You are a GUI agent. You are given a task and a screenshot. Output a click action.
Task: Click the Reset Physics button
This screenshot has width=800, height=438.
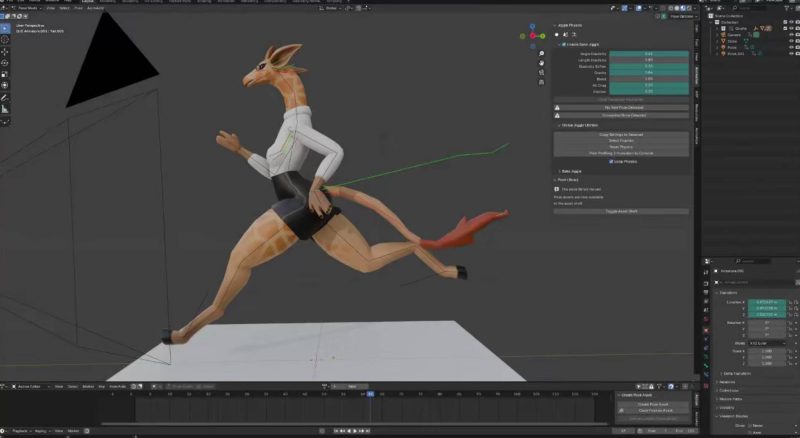pos(621,147)
